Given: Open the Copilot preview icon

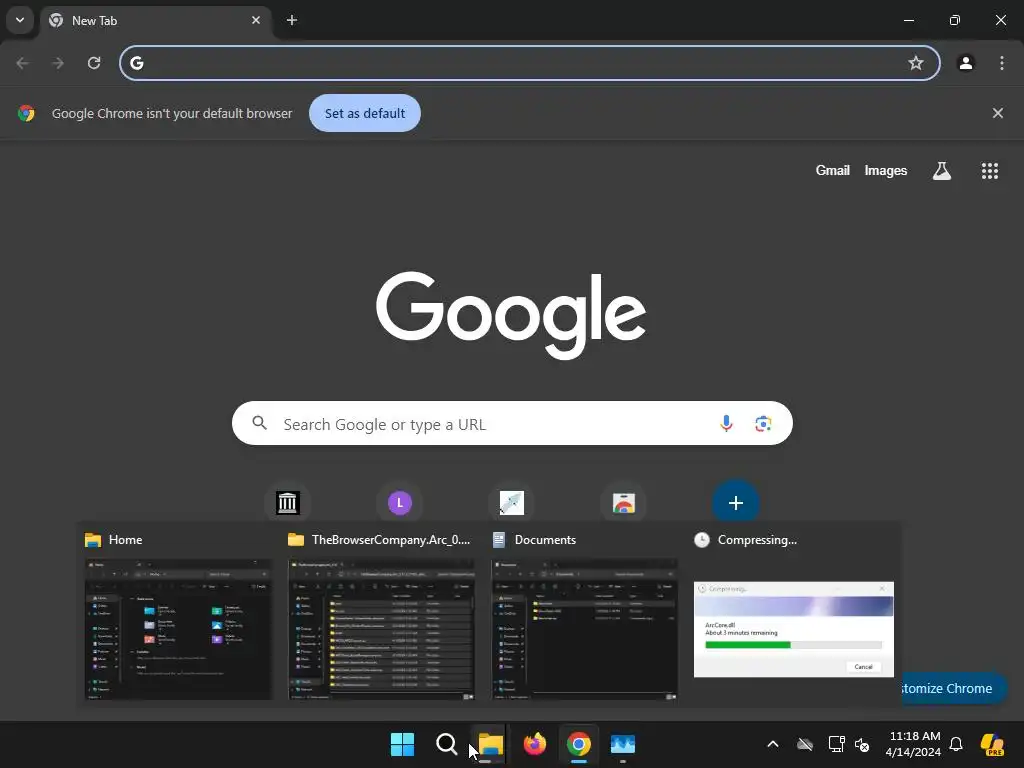Looking at the screenshot, I should pyautogui.click(x=993, y=744).
